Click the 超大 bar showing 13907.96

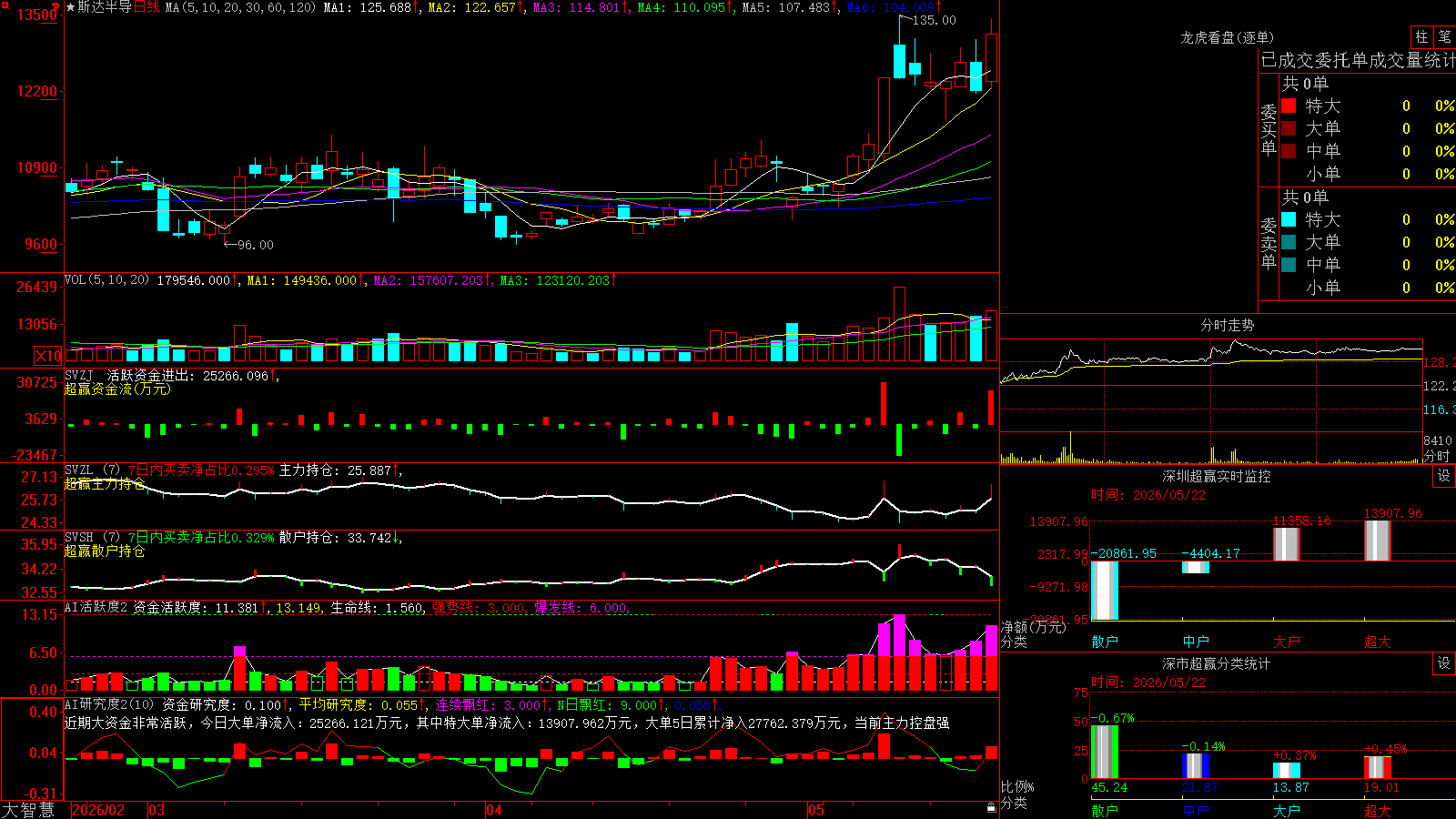[1378, 541]
